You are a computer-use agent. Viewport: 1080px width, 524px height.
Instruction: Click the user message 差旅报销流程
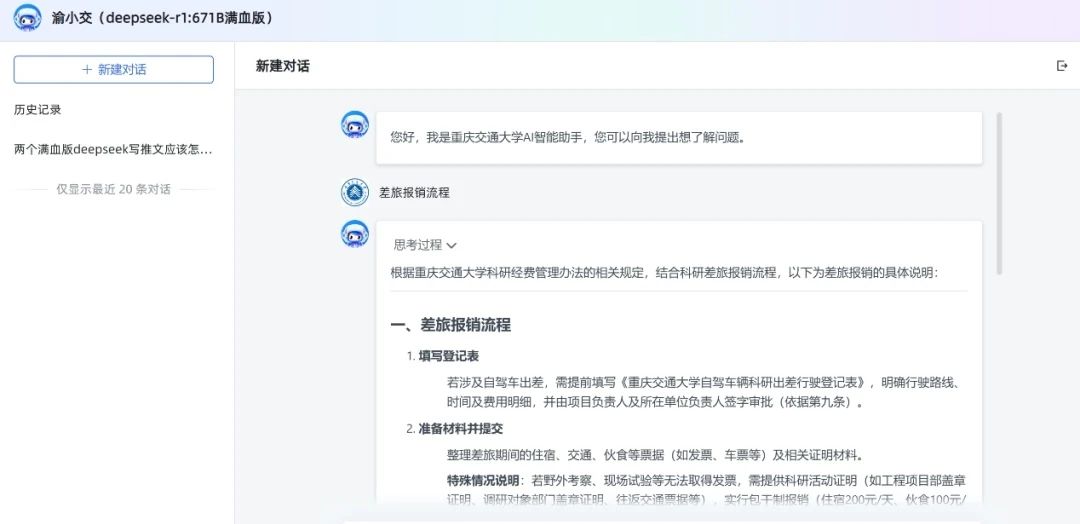pyautogui.click(x=414, y=193)
